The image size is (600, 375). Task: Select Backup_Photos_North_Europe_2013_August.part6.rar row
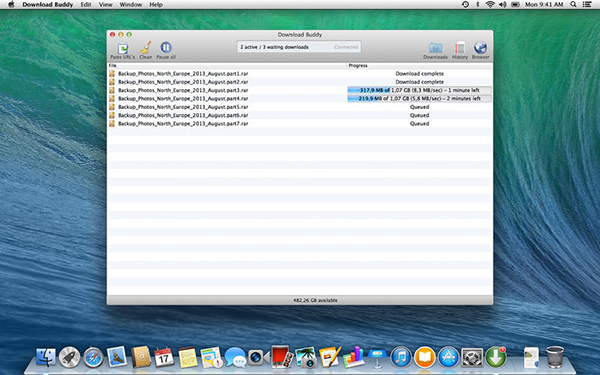[300, 115]
